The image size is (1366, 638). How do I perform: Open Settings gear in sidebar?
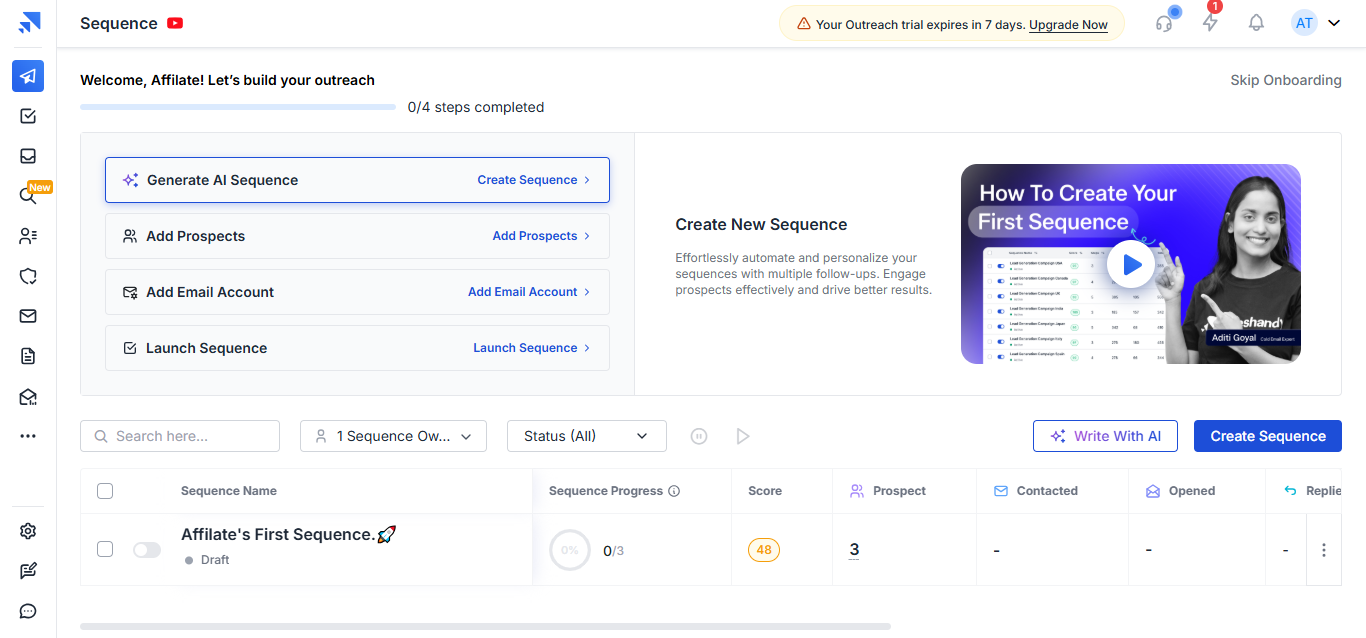tap(28, 531)
